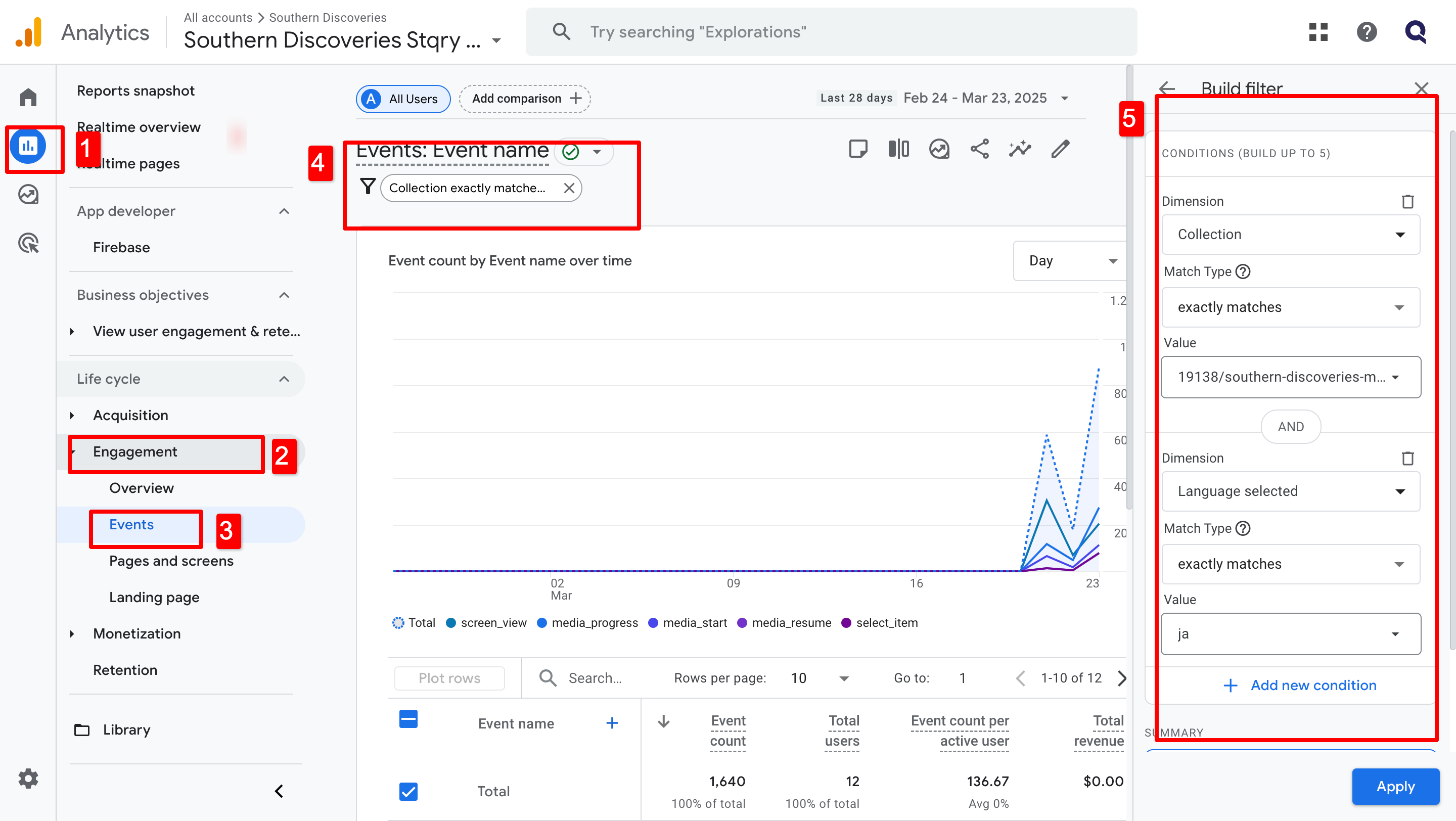Open the Explore icon in left rail
This screenshot has width=1456, height=821.
tap(28, 194)
